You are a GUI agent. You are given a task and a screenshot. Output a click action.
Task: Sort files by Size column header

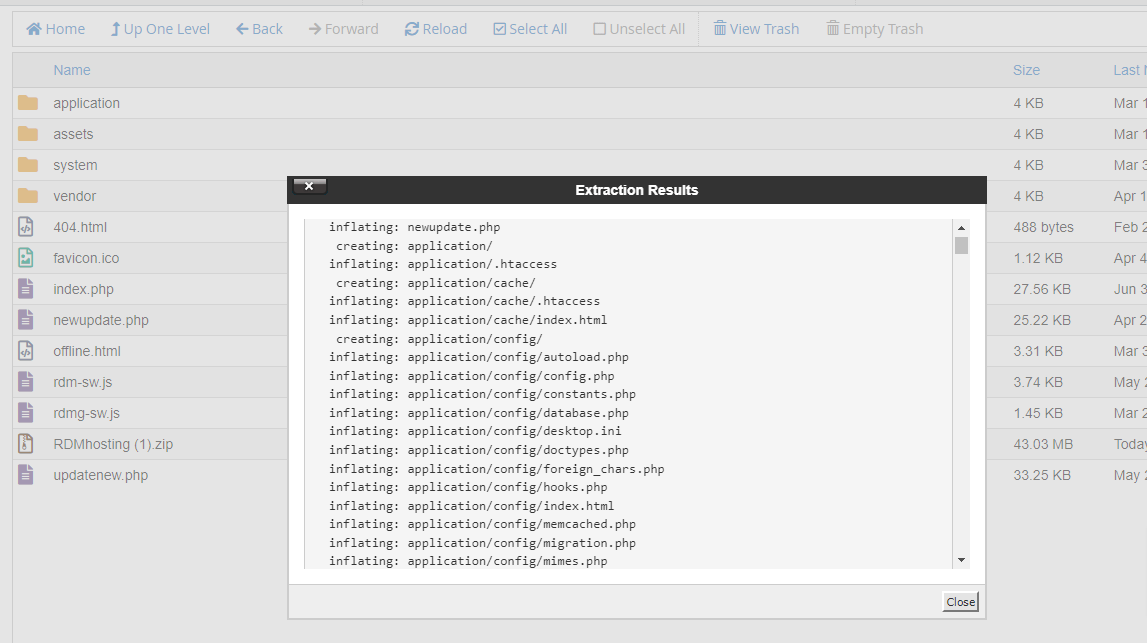(1026, 70)
